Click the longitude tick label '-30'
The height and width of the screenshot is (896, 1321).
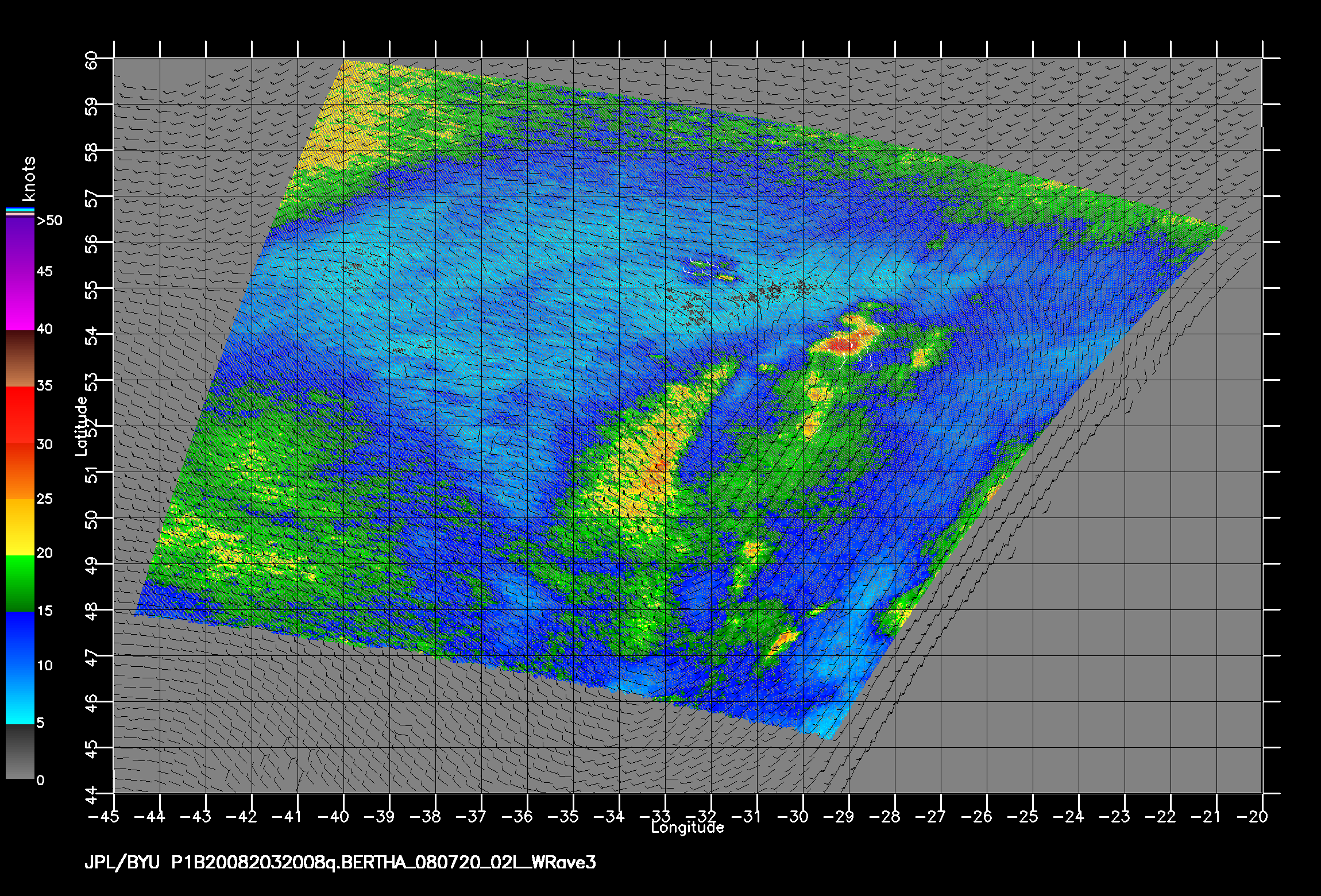coord(792,816)
